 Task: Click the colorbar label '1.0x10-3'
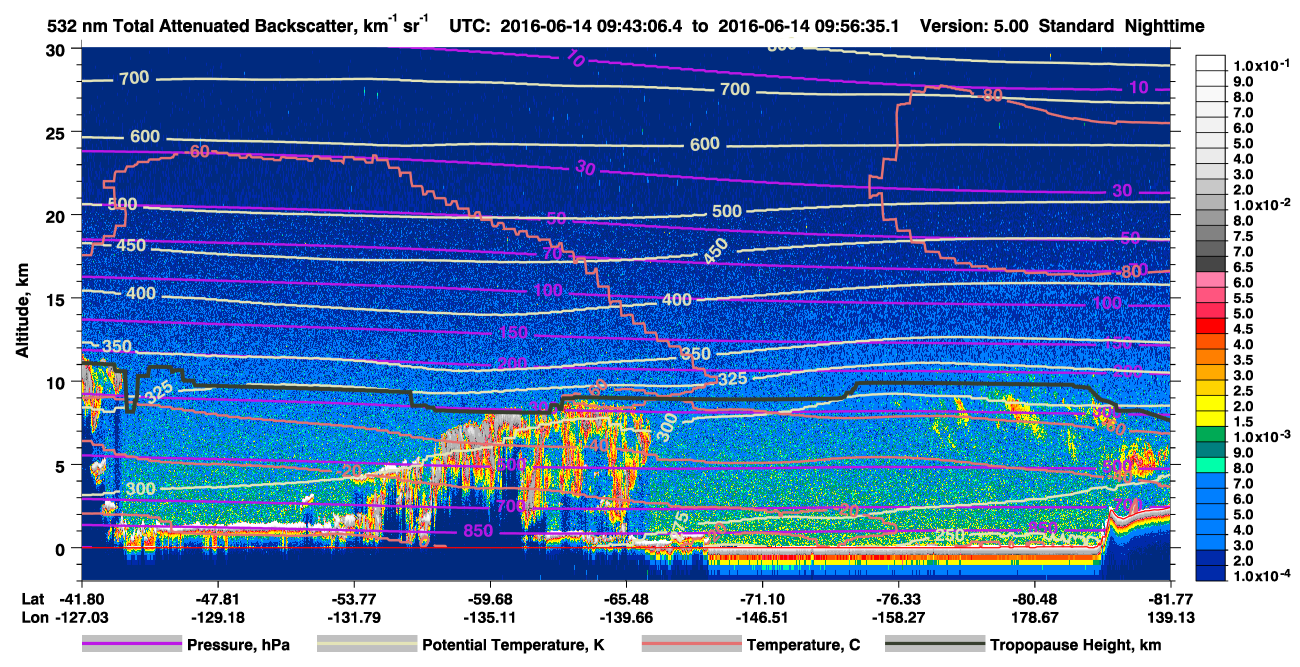pyautogui.click(x=1262, y=438)
